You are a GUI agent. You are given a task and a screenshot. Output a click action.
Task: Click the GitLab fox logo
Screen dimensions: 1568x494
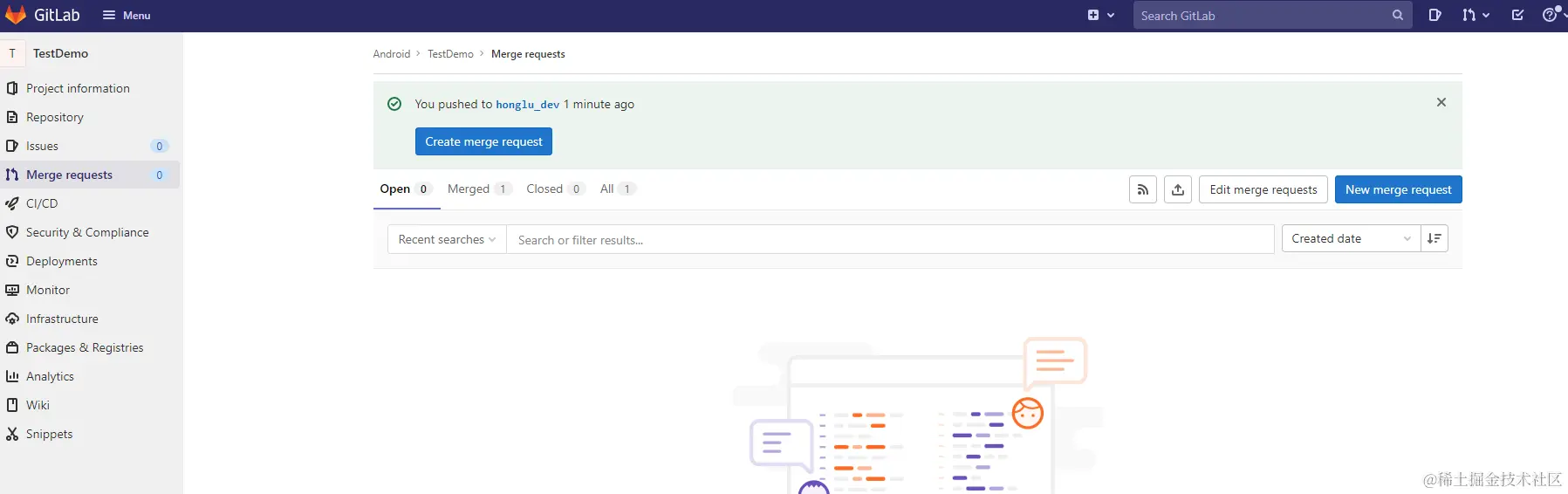point(16,15)
